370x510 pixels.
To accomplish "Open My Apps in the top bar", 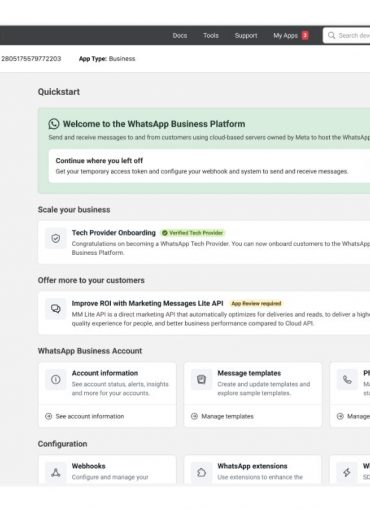I will point(285,35).
